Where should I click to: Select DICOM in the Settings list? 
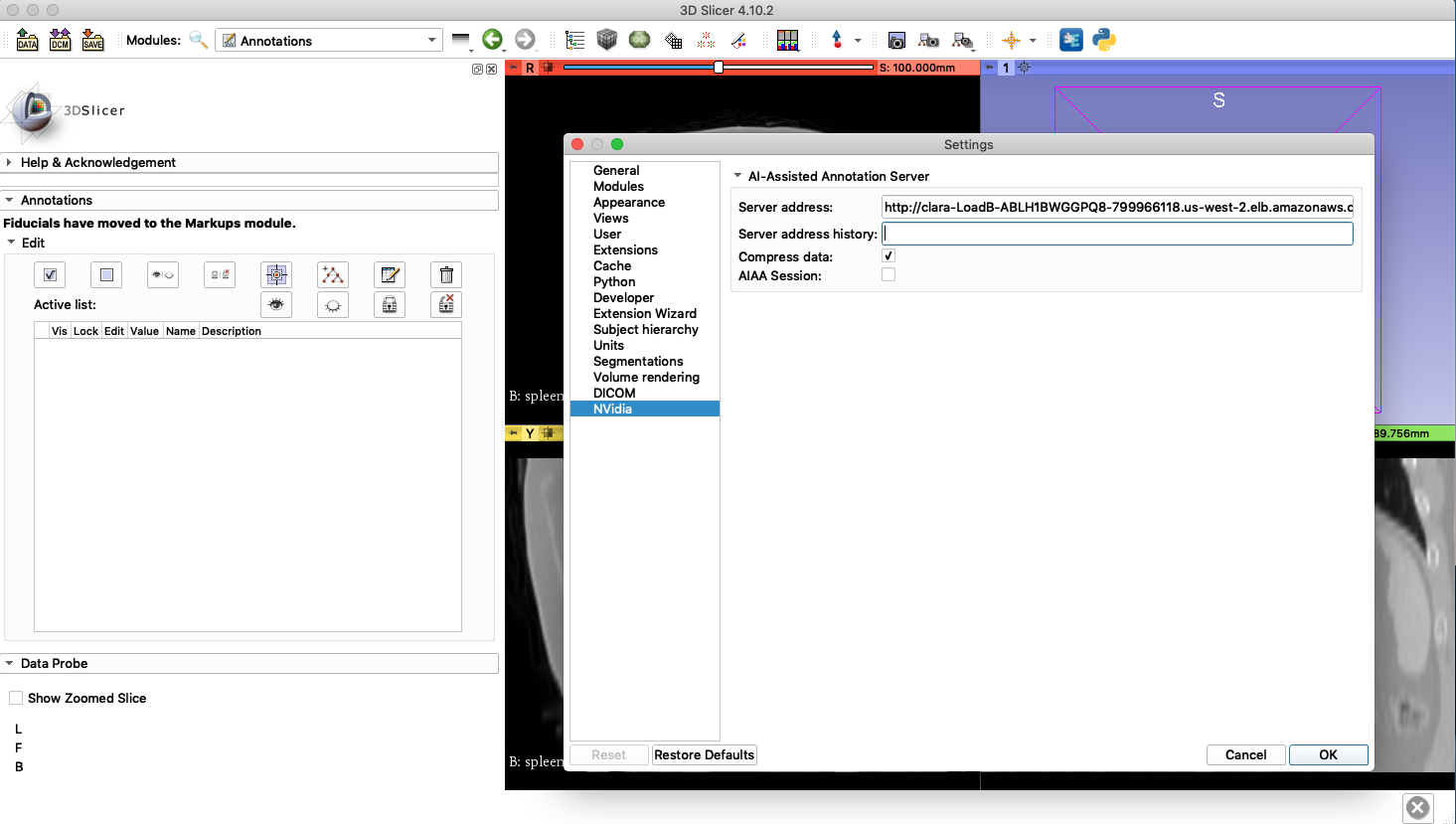[x=614, y=393]
